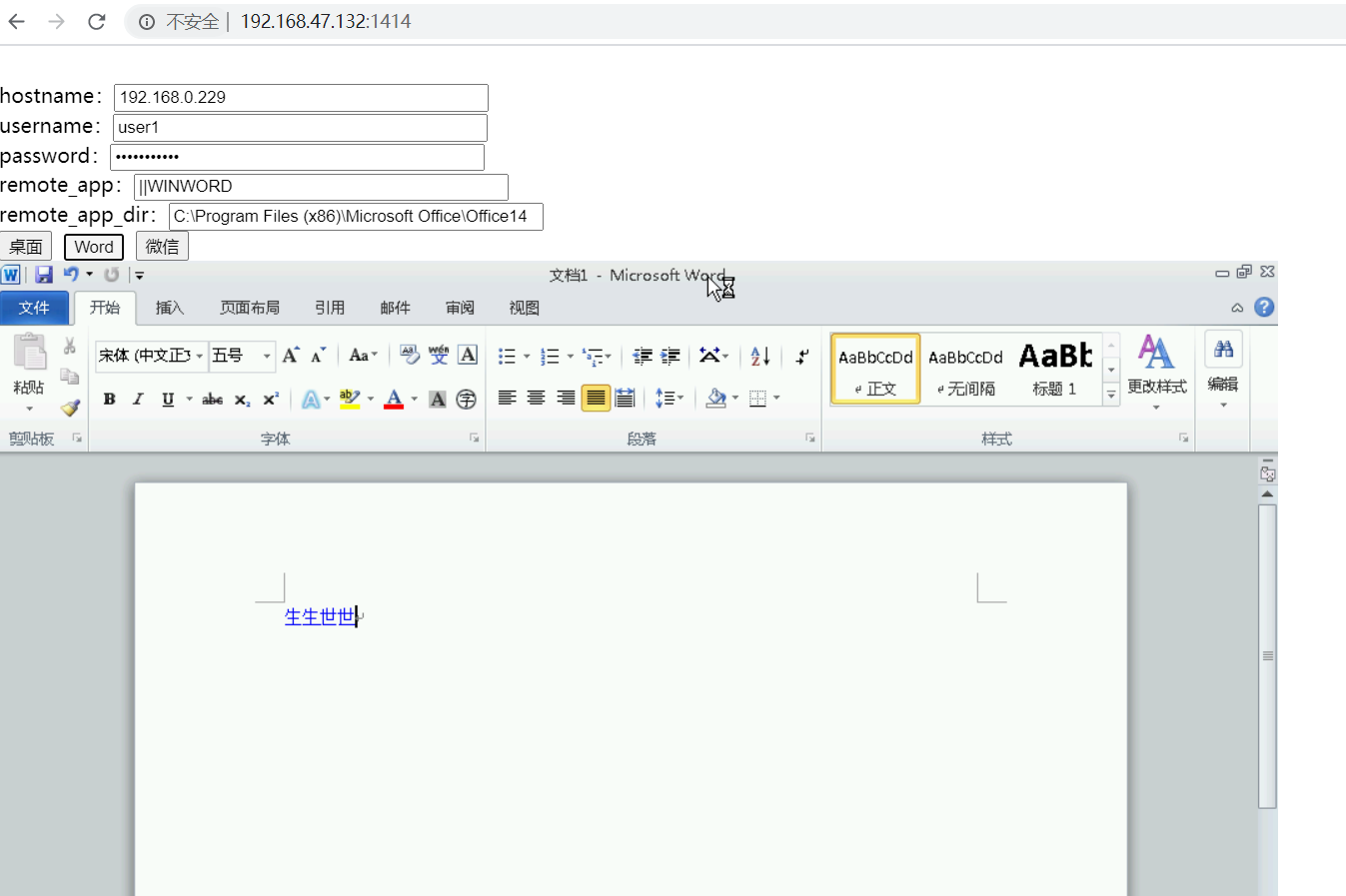Toggle the ruler button above the vertical scrollbar
1346x896 pixels.
point(1268,473)
